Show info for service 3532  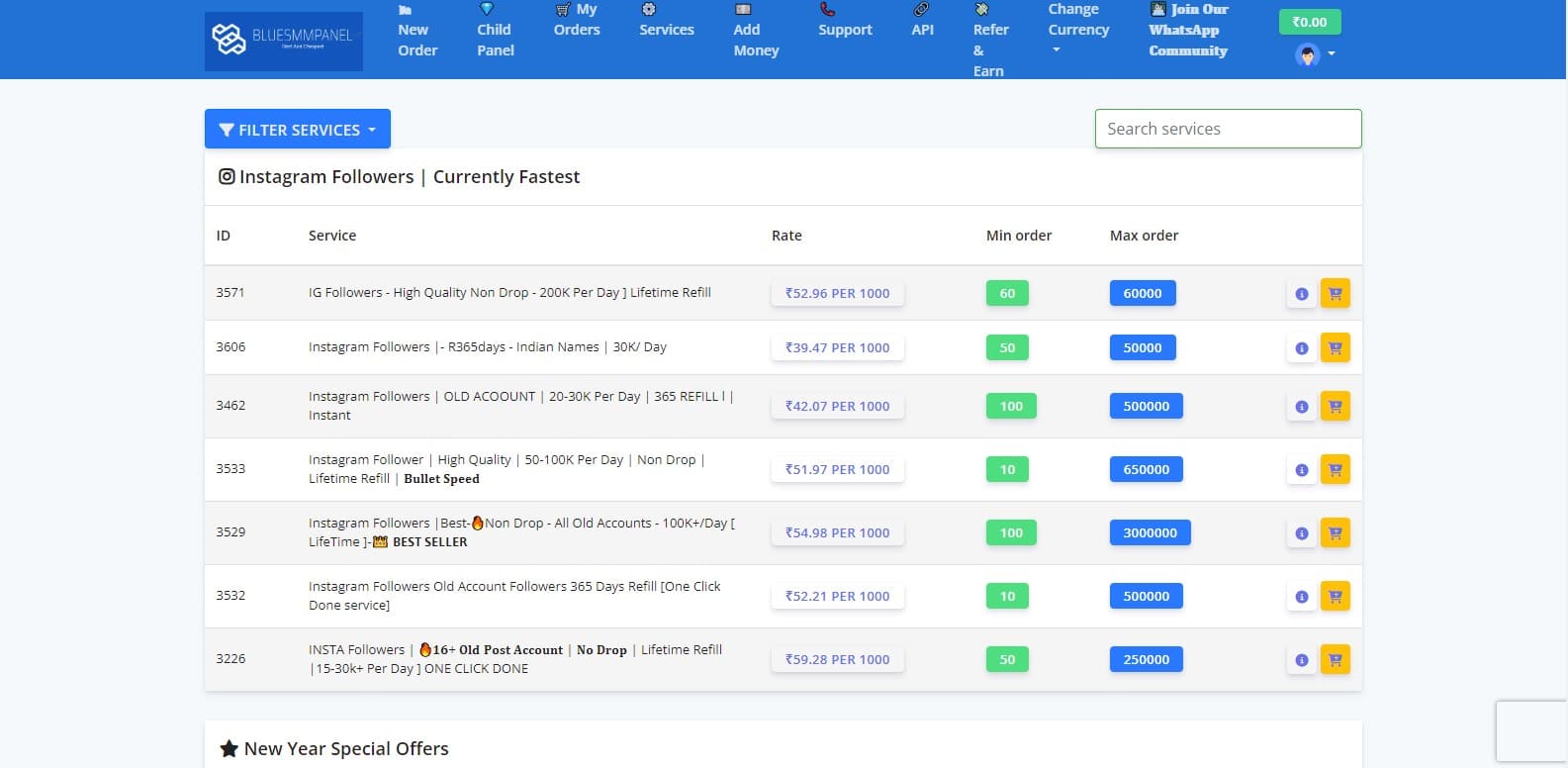(1301, 597)
